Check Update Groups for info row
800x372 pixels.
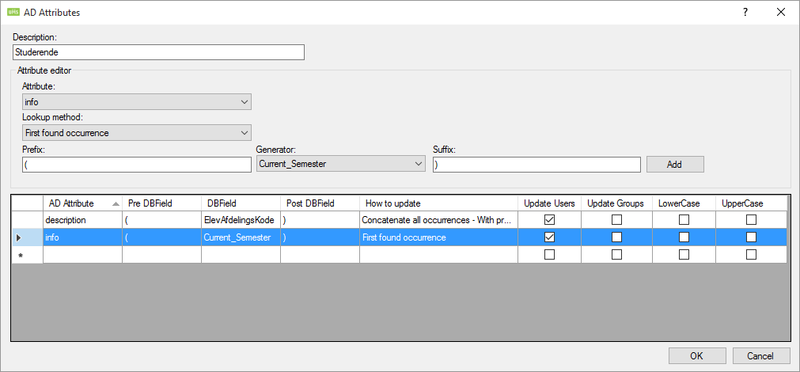point(616,237)
